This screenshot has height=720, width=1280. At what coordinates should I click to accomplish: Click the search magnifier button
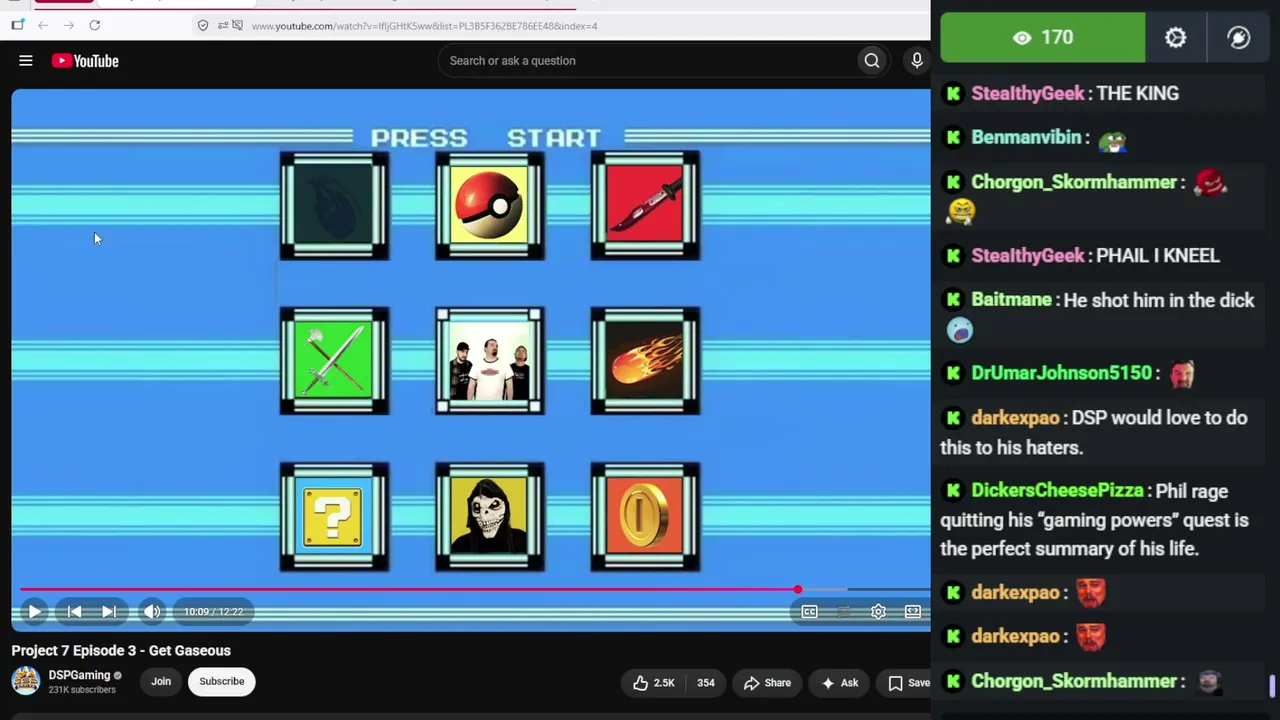click(872, 61)
